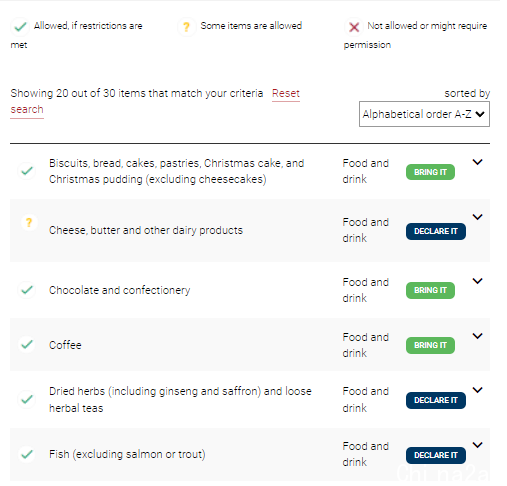Image resolution: width=507 pixels, height=486 pixels.
Task: Expand the Biscuits, bread, cakes row chevron
Action: tap(478, 162)
